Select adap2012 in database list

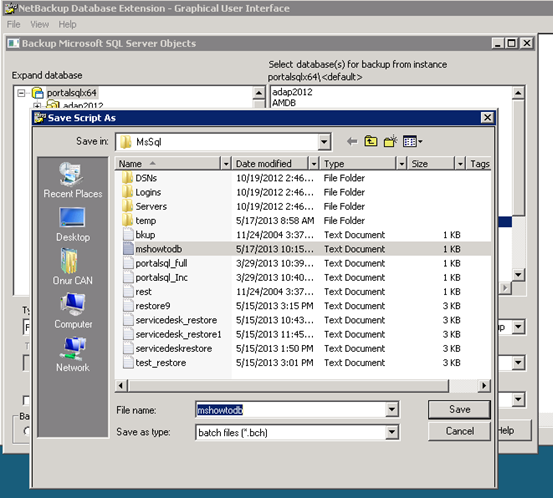click(x=292, y=92)
